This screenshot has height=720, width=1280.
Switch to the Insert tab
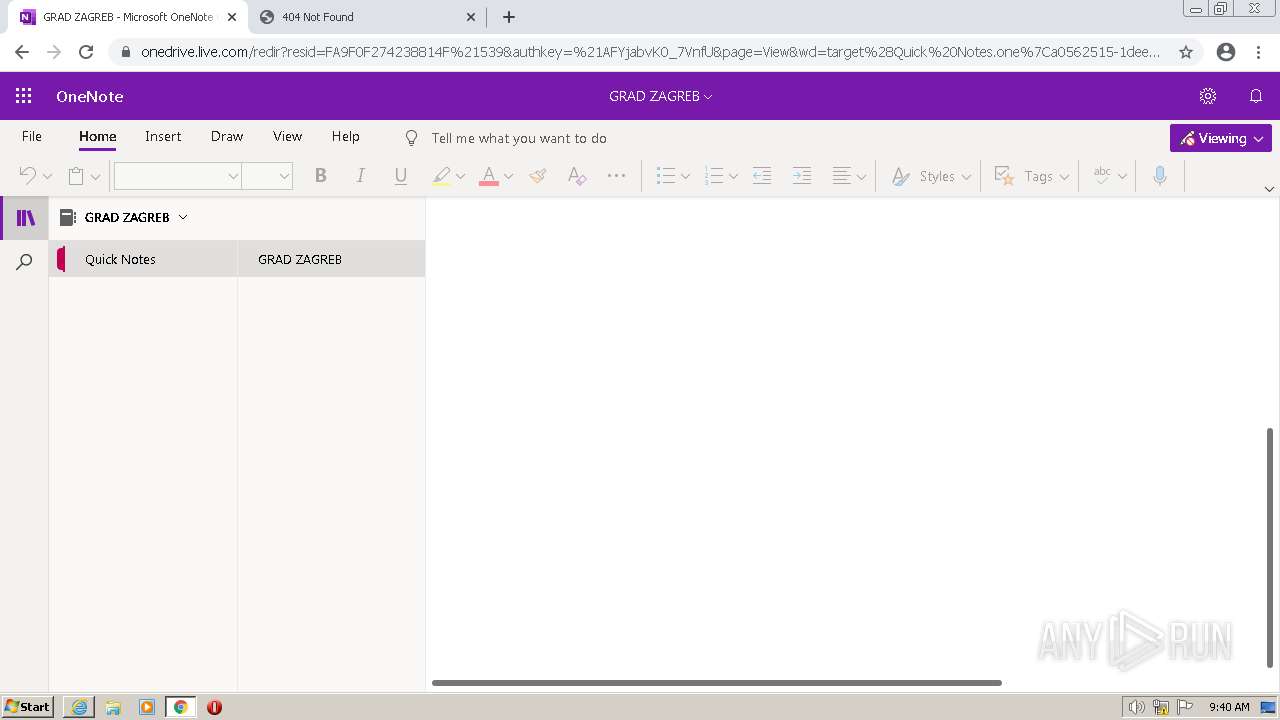163,136
